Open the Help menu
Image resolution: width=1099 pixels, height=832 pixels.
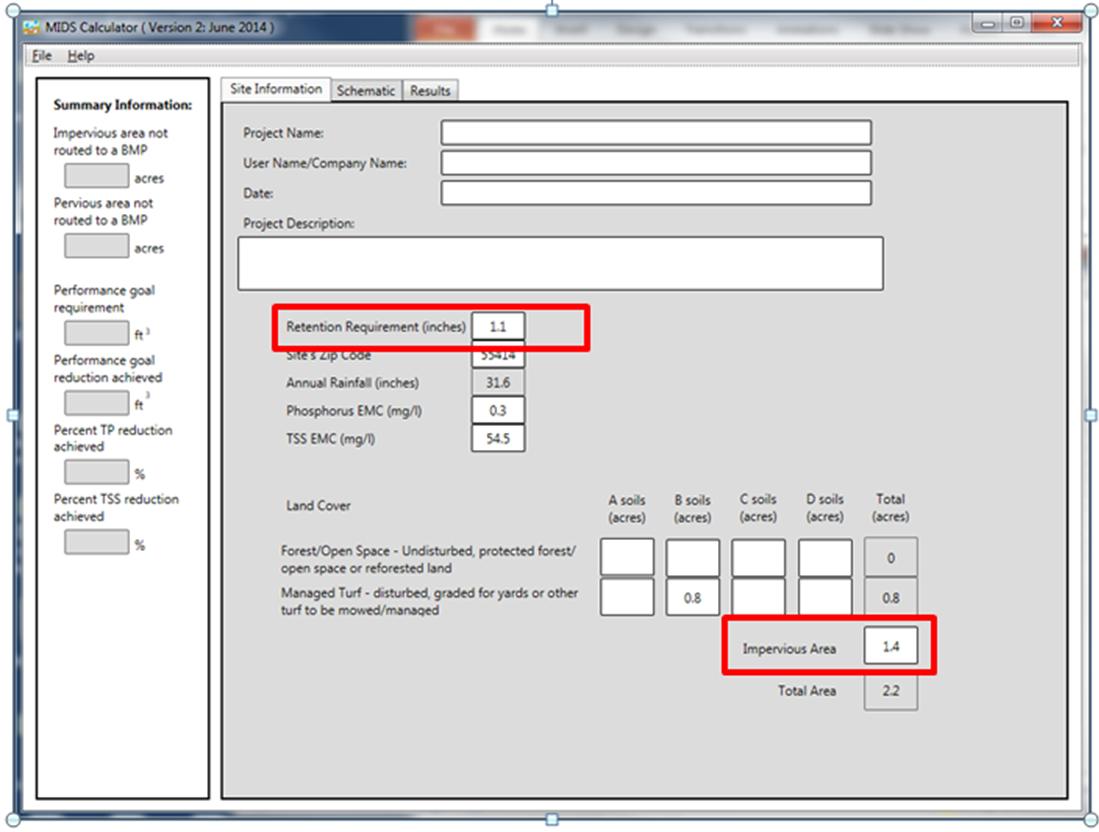pyautogui.click(x=81, y=56)
